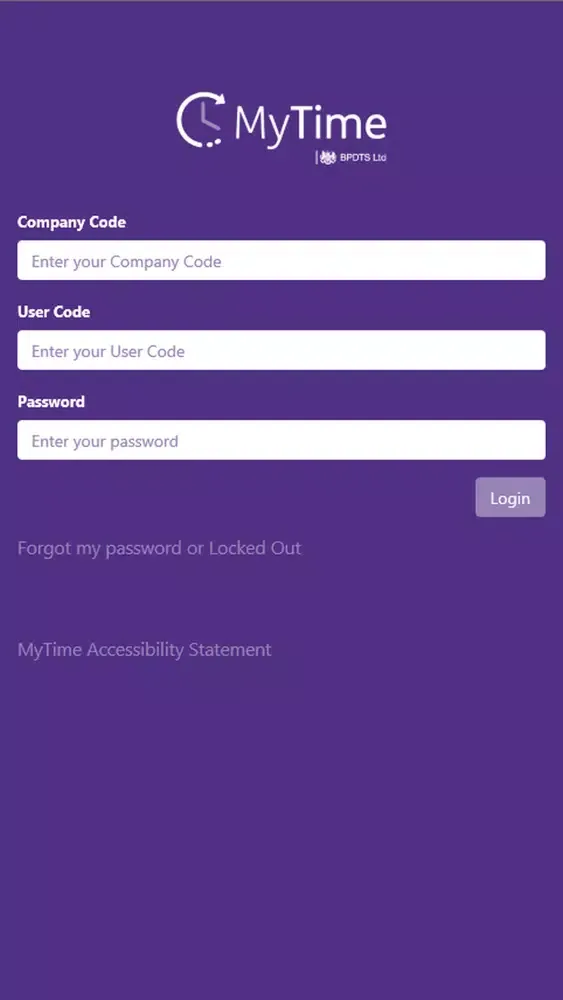Screen dimensions: 563x1000
Task: Click the MyTime clock logo icon
Action: pyautogui.click(x=201, y=120)
